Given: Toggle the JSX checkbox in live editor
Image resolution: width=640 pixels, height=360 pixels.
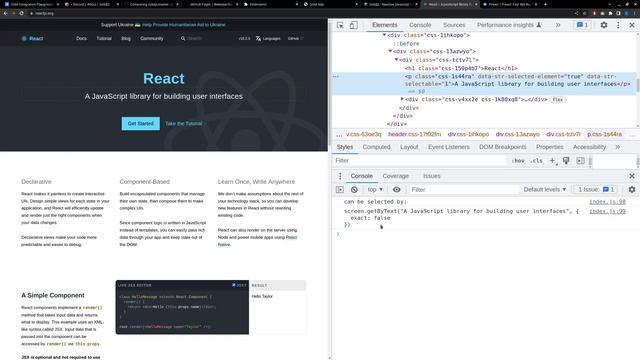Looking at the screenshot, I should pyautogui.click(x=234, y=285).
